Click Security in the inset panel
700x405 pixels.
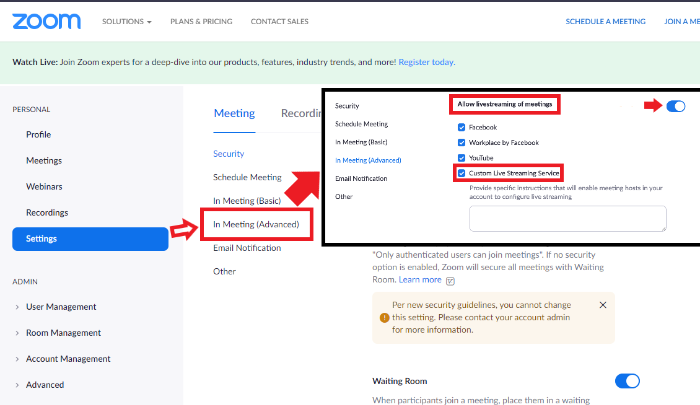(347, 106)
